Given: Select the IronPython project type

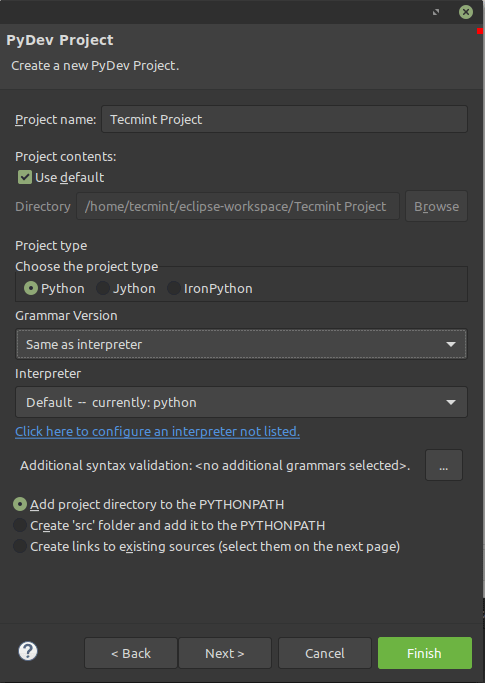Looking at the screenshot, I should [x=174, y=288].
